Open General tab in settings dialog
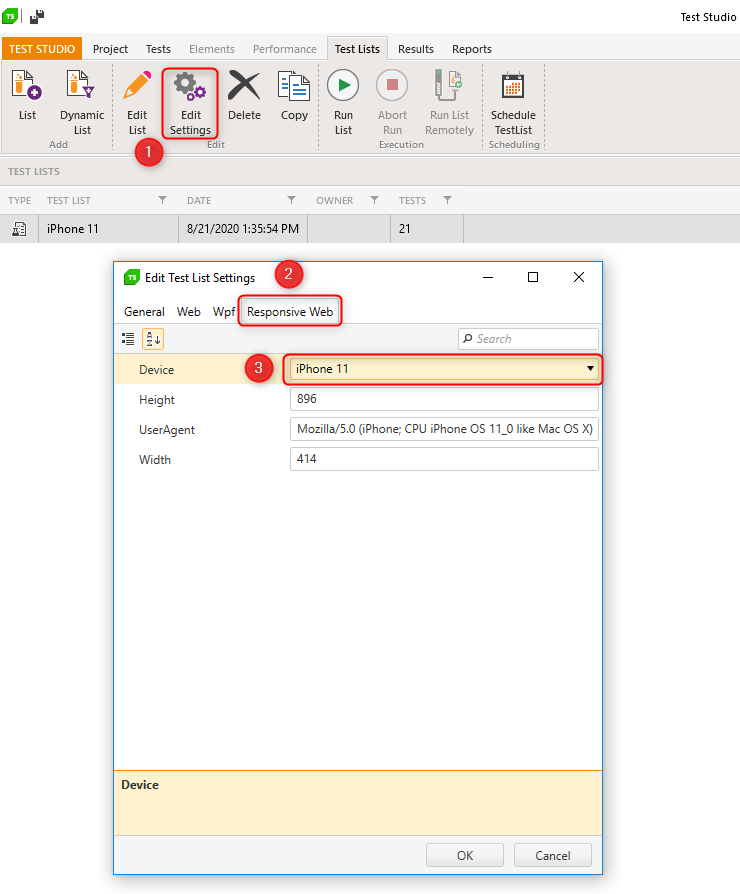This screenshot has width=740, height=894. (x=144, y=312)
